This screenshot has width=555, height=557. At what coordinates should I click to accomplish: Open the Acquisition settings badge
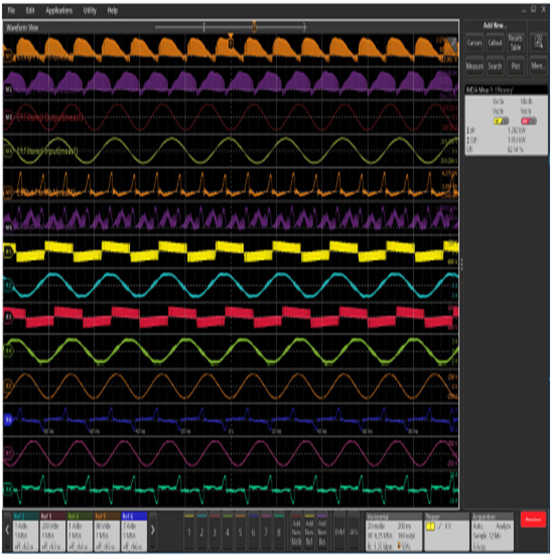click(x=492, y=532)
